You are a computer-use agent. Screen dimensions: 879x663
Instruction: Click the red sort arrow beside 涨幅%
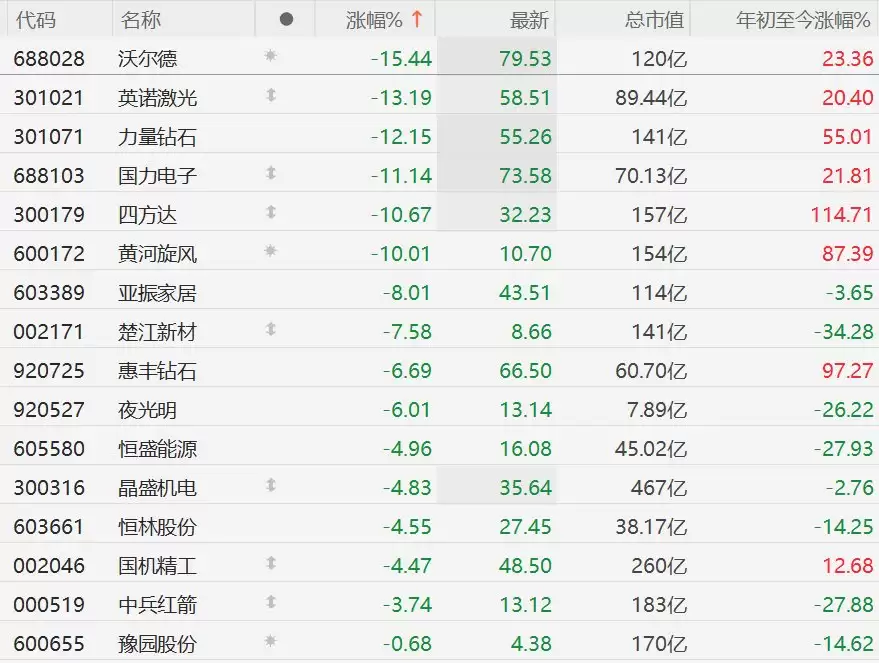(x=417, y=19)
